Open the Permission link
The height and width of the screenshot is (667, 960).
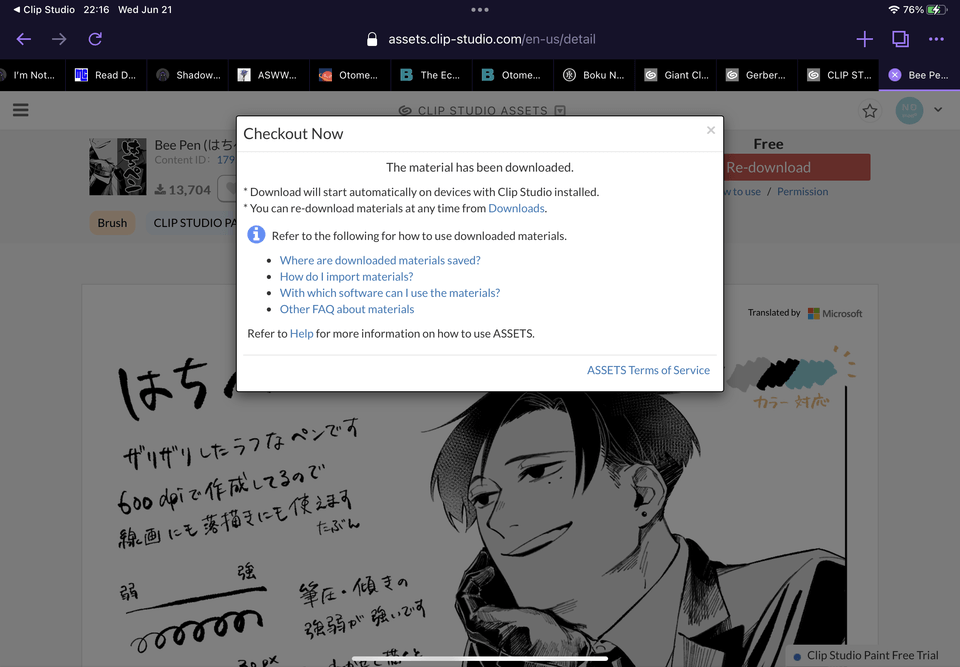802,192
